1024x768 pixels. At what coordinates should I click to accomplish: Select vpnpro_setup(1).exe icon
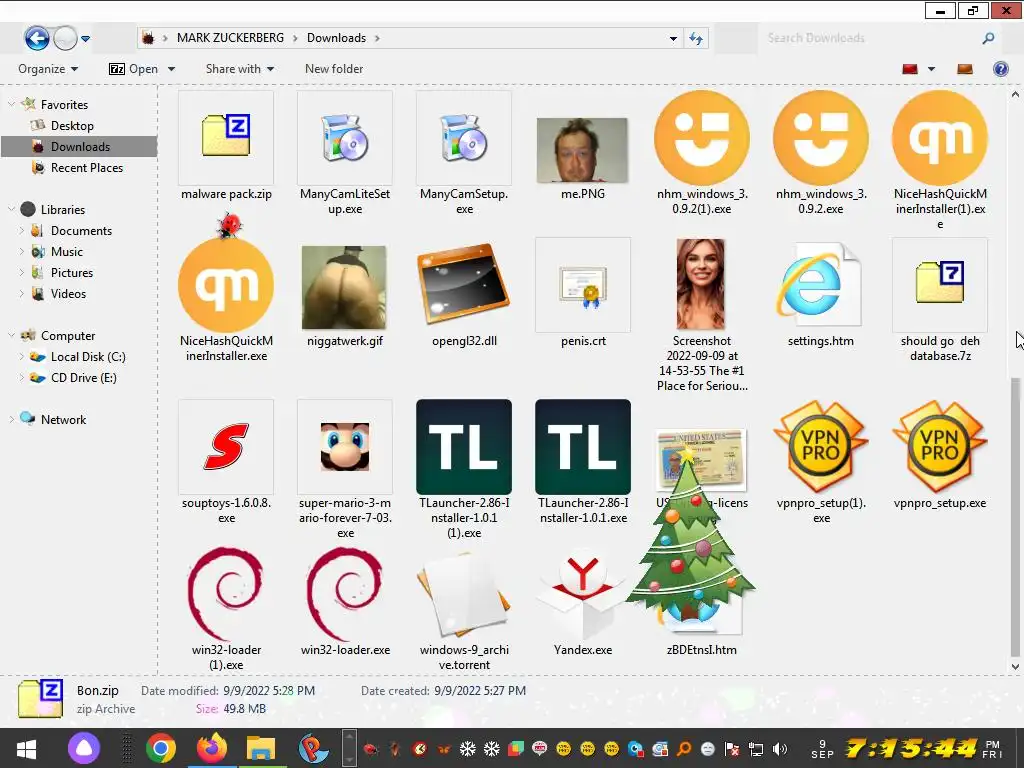[821, 447]
